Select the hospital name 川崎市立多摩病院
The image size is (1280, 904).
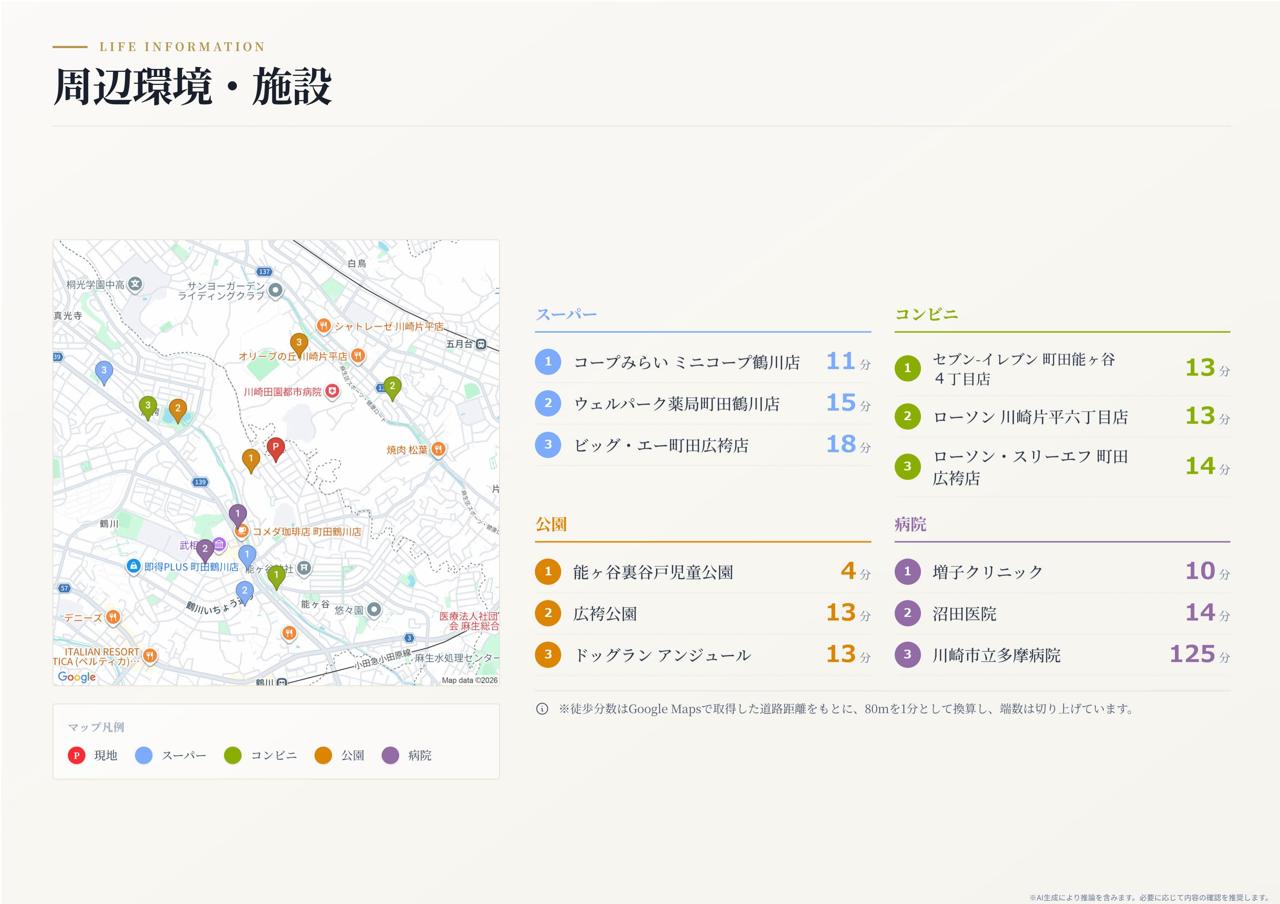coord(997,655)
